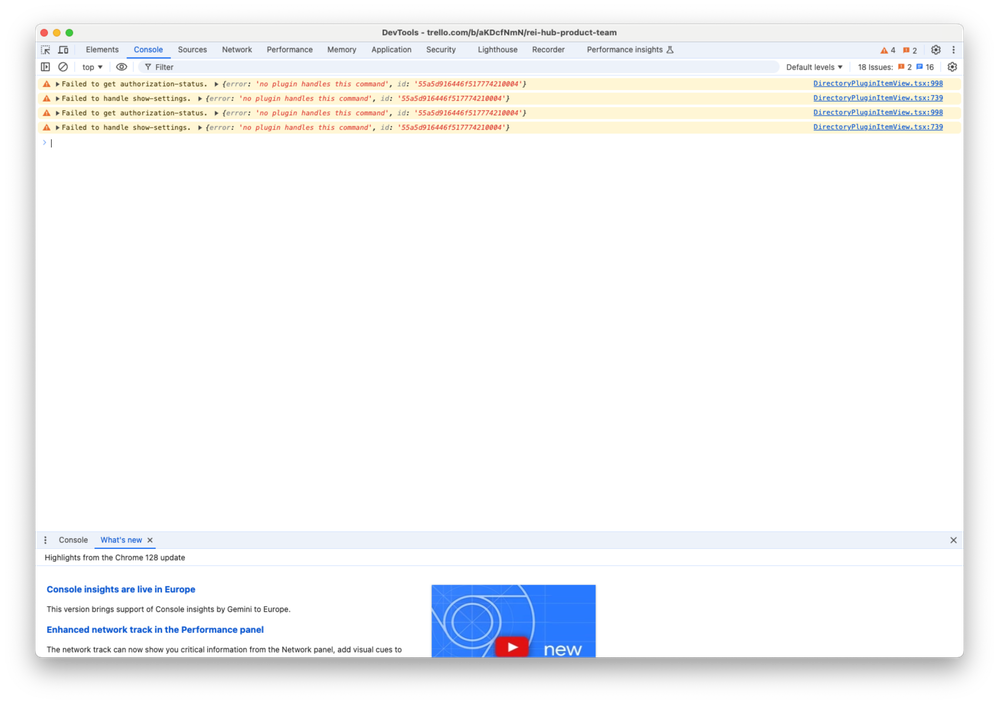Open DevTools settings gear in the tab bar
Viewport: 999px width, 704px height.
point(935,50)
